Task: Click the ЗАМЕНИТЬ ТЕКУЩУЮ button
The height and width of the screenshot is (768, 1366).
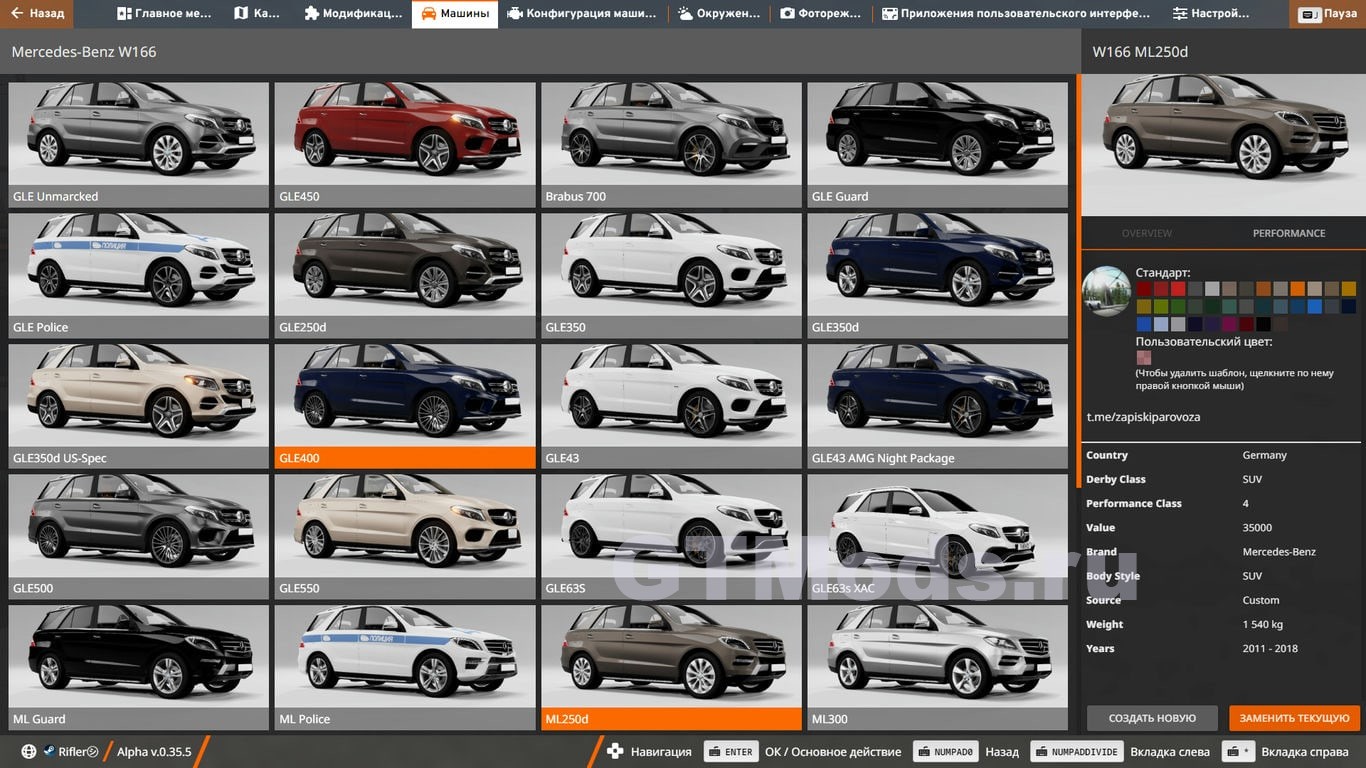Action: (1294, 718)
